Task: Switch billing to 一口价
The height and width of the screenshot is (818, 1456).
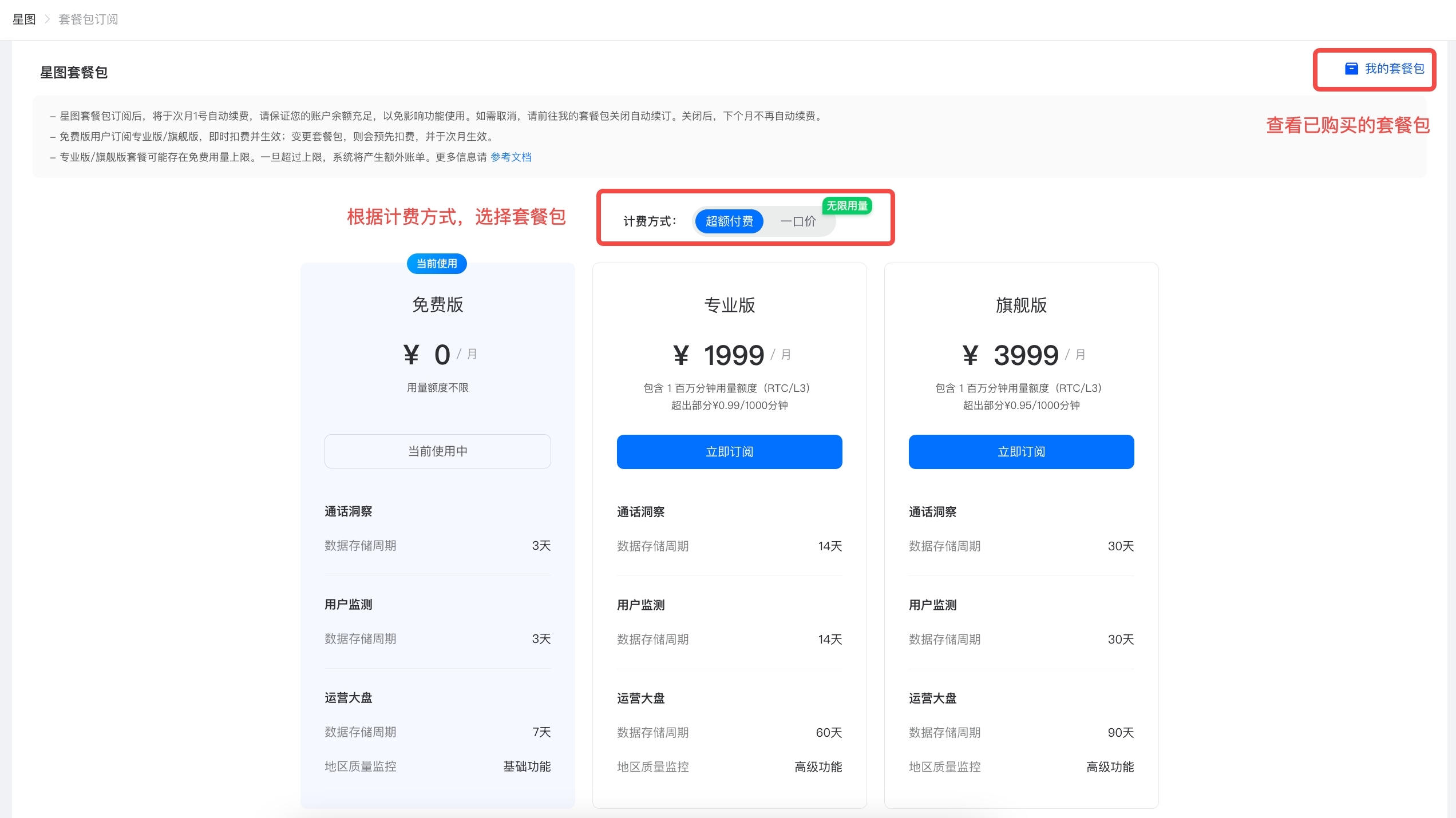Action: click(x=798, y=221)
